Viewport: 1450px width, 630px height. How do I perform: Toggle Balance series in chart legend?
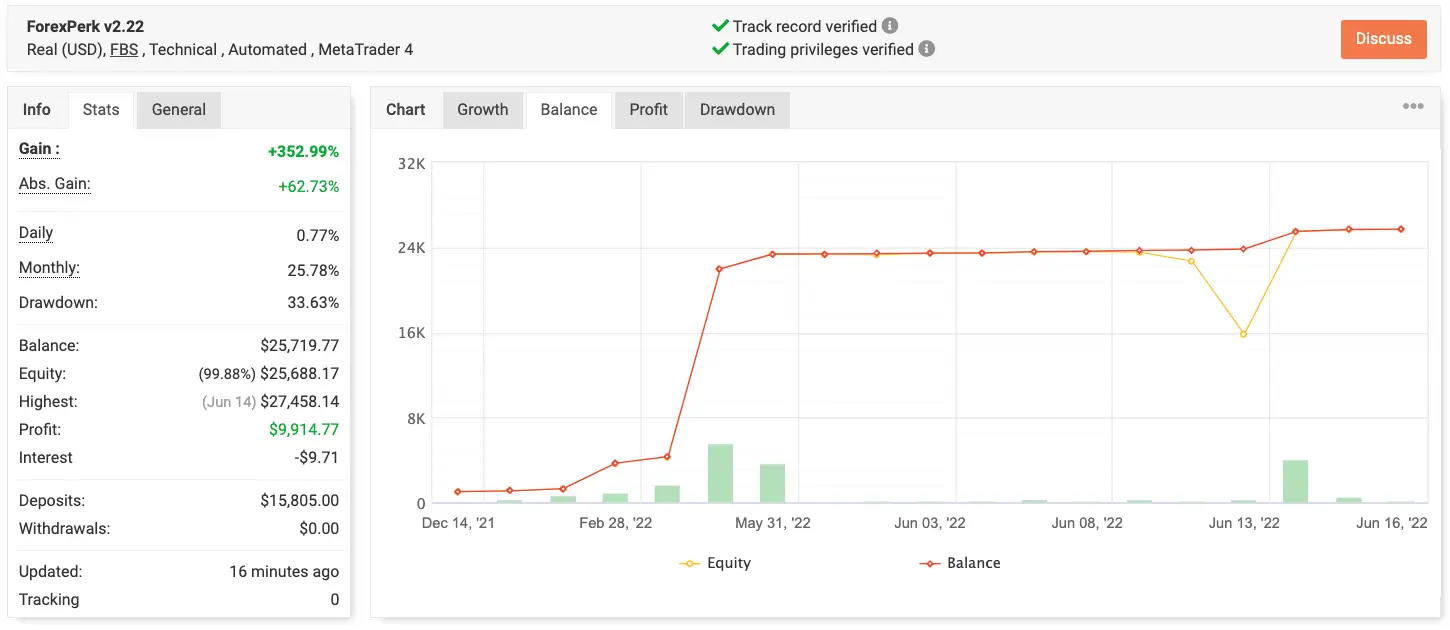pyautogui.click(x=960, y=563)
